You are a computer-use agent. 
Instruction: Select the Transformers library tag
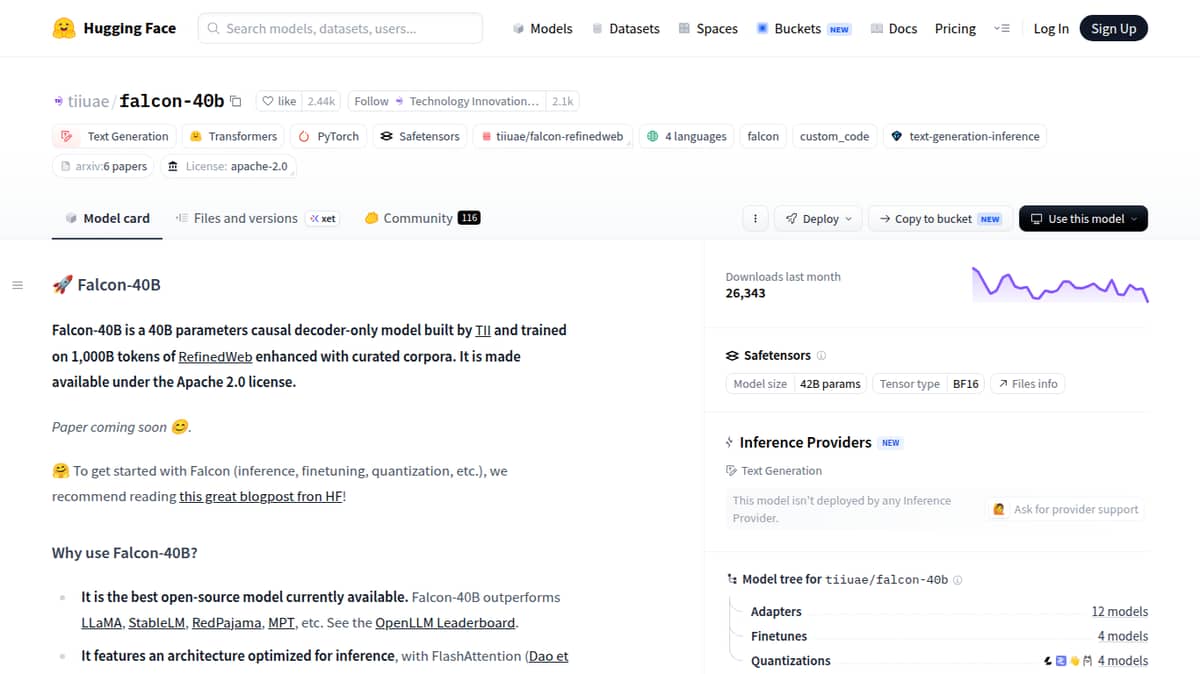coord(234,136)
